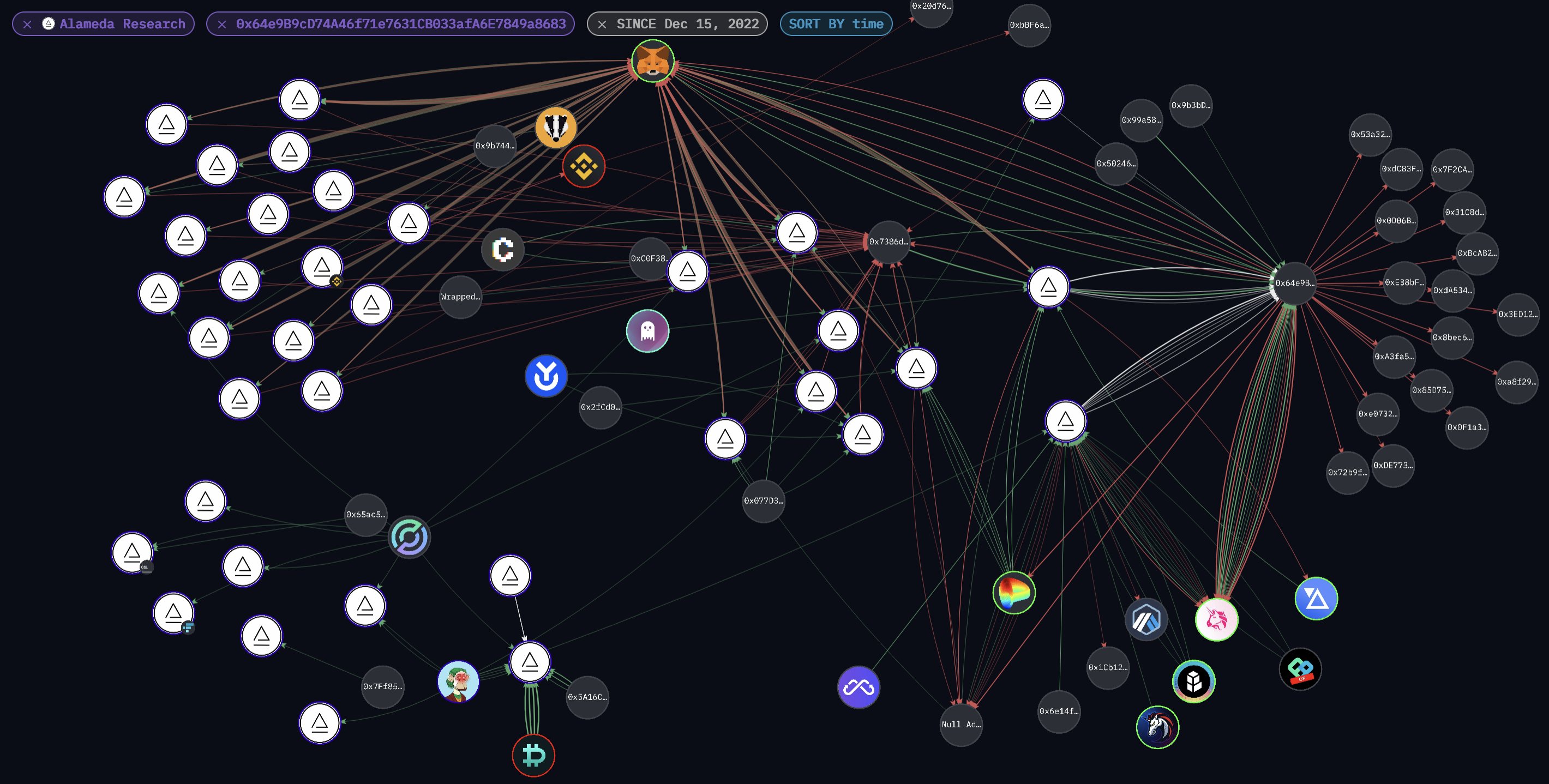This screenshot has height=784, width=1549.
Task: Click the Curve rainbow logo node
Action: 1014,593
